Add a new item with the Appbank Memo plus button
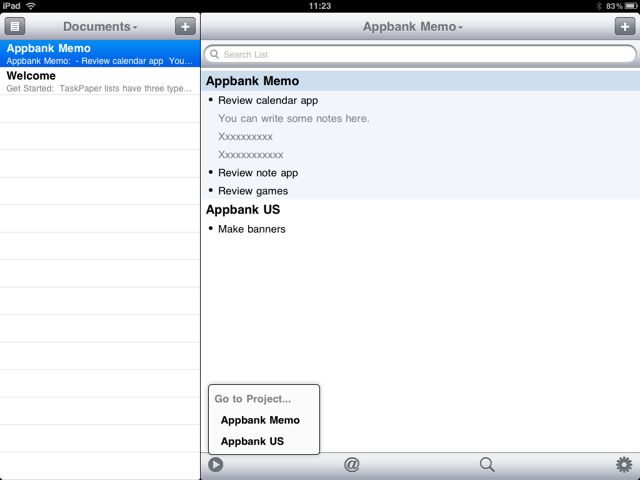Screen dimensions: 640x480 coord(625,27)
